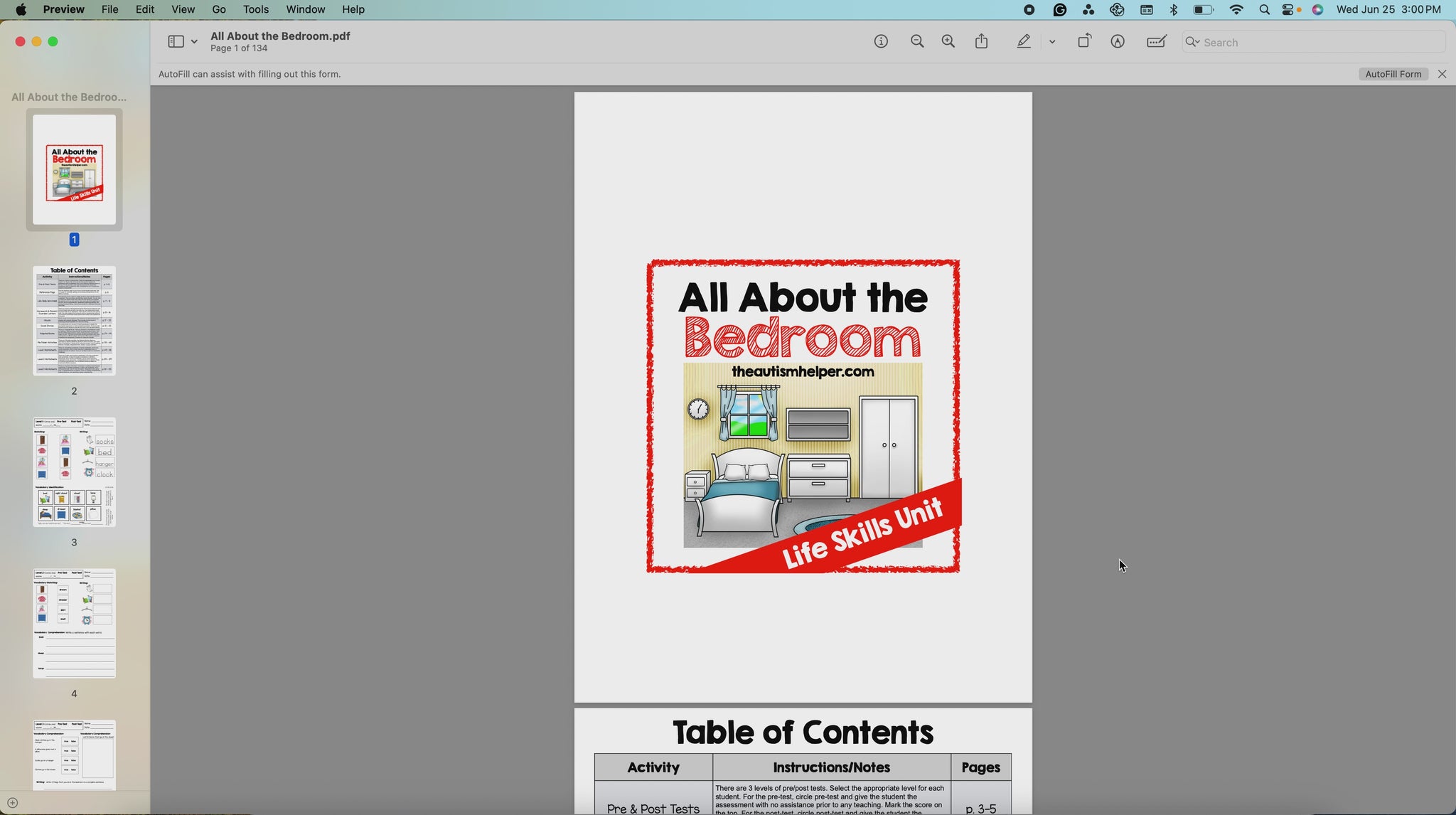This screenshot has width=1456, height=815.
Task: Select the Table of Contents page 2 thumbnail
Action: [x=74, y=321]
